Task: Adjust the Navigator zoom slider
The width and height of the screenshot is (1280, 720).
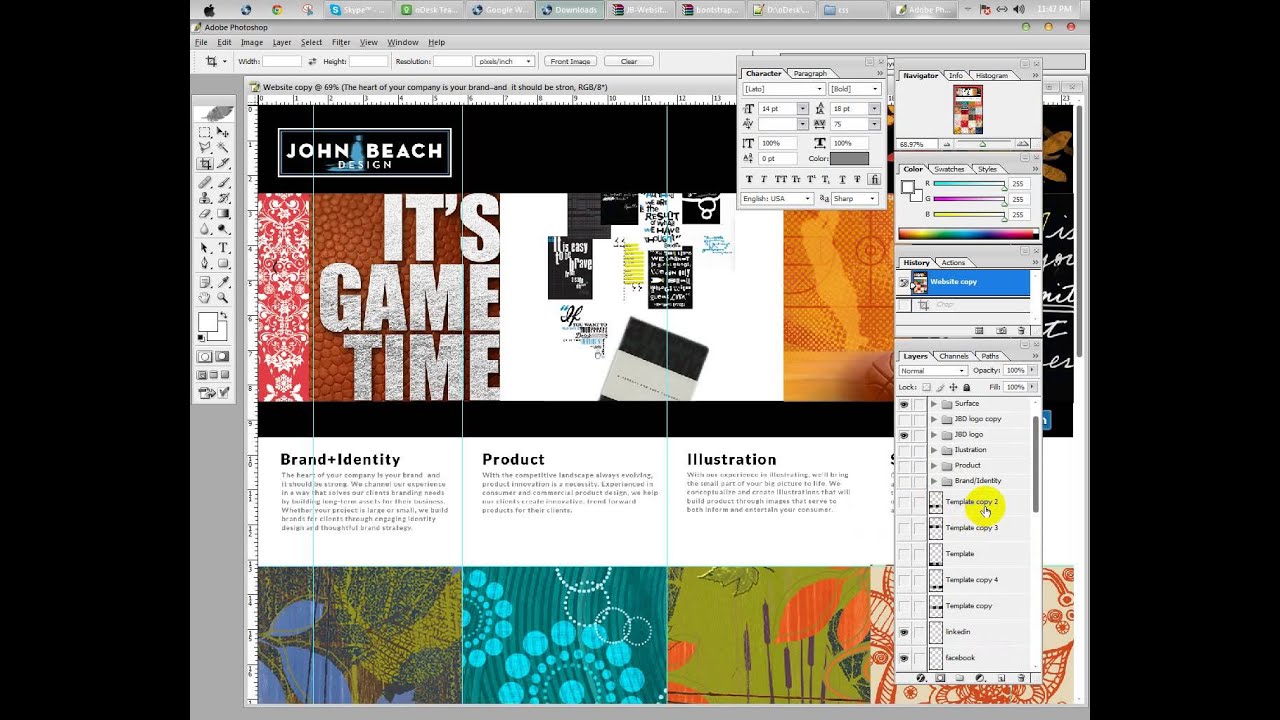Action: [x=982, y=145]
